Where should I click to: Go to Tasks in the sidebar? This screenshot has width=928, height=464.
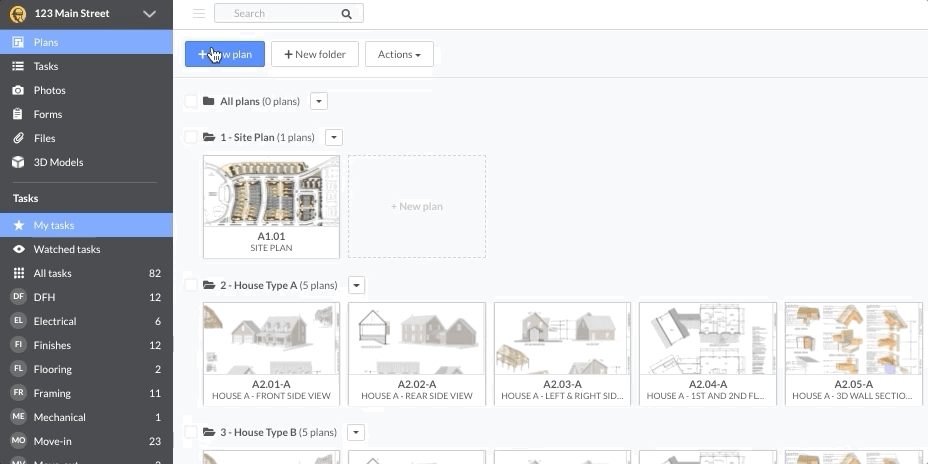point(86,66)
